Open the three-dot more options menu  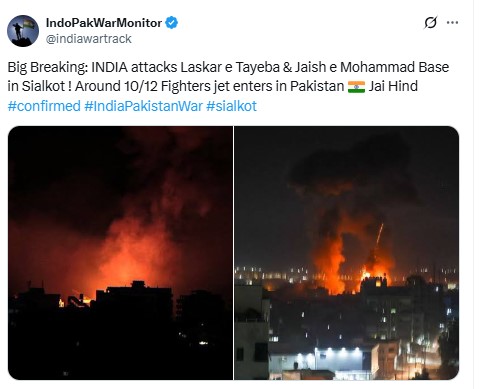452,23
